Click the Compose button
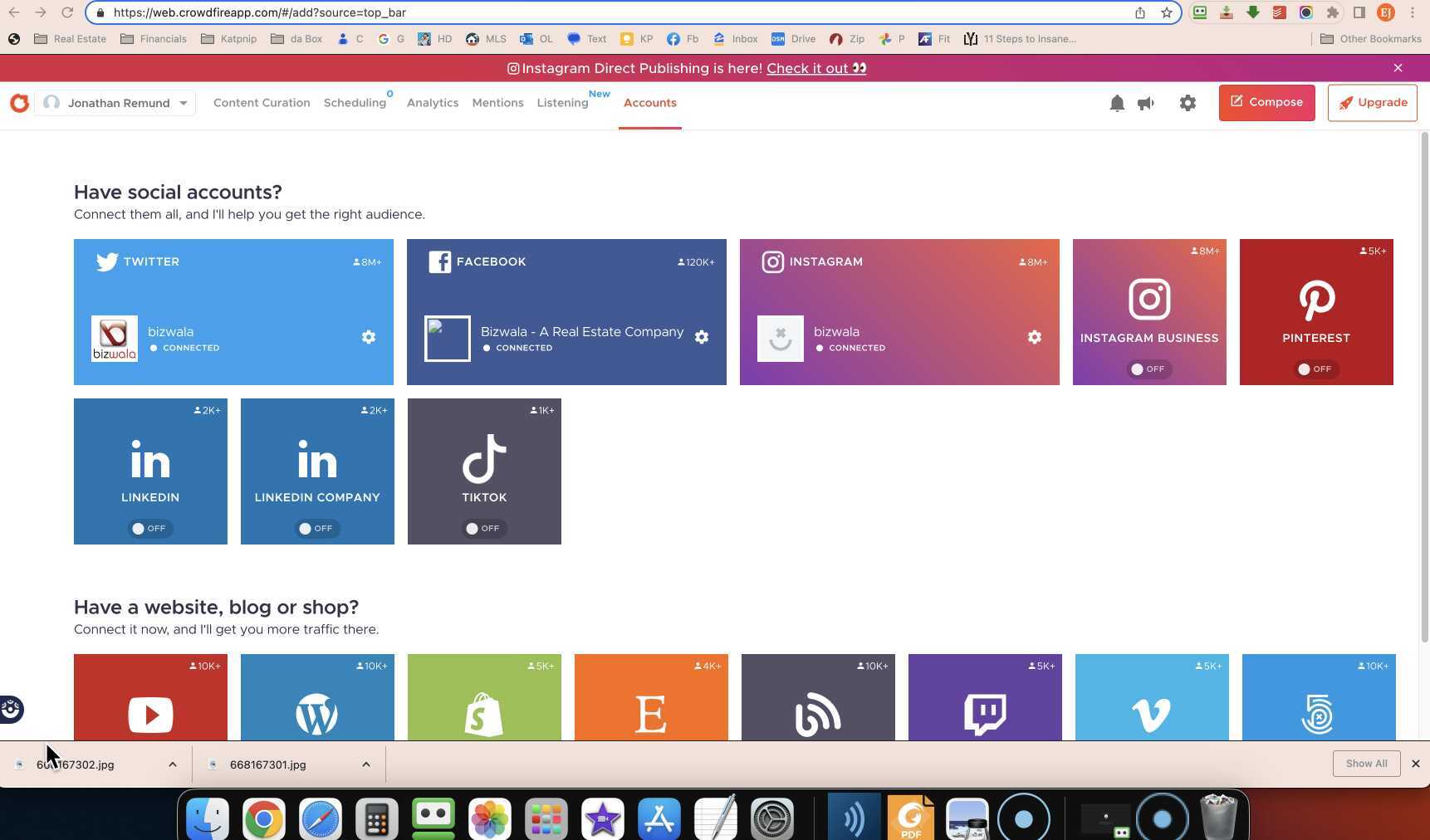The width and height of the screenshot is (1430, 840). click(x=1266, y=103)
